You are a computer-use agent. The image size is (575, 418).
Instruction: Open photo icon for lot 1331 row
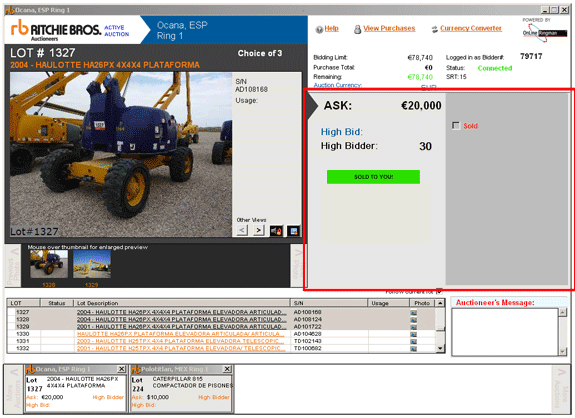(x=414, y=341)
